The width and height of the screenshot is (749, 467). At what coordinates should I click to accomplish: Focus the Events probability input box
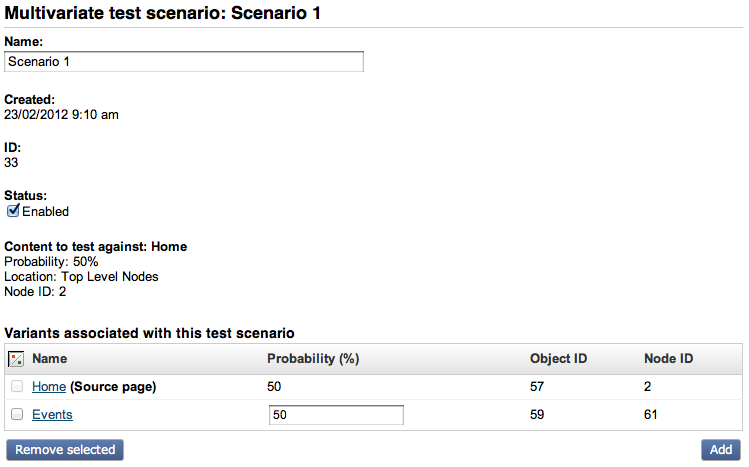[336, 415]
